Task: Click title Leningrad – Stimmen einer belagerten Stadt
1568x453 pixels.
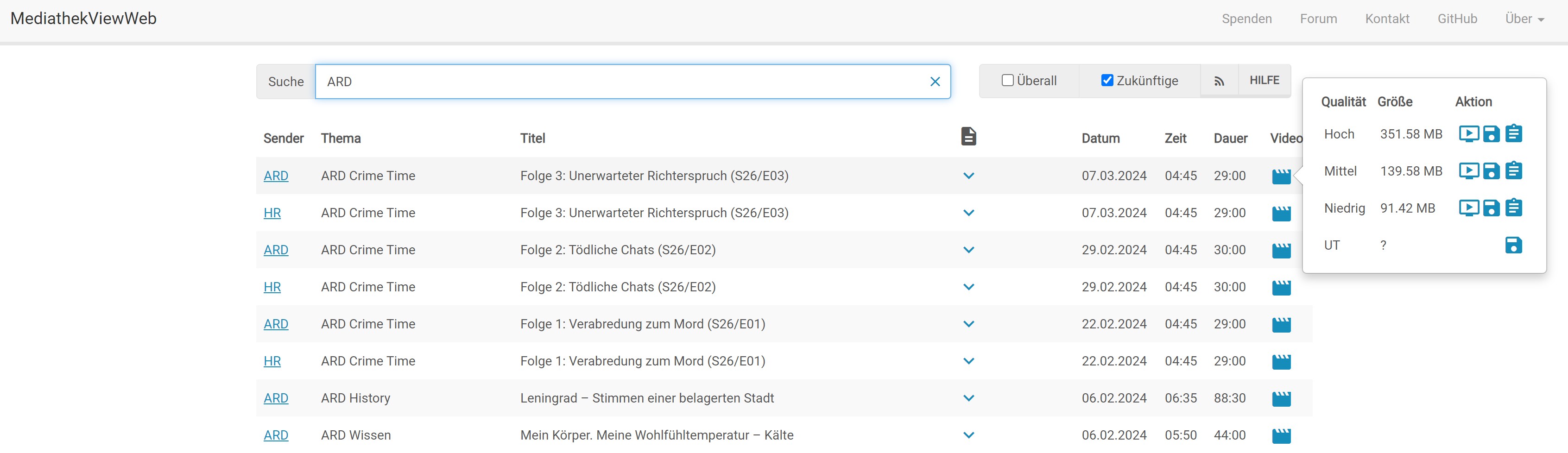Action: pyautogui.click(x=647, y=399)
